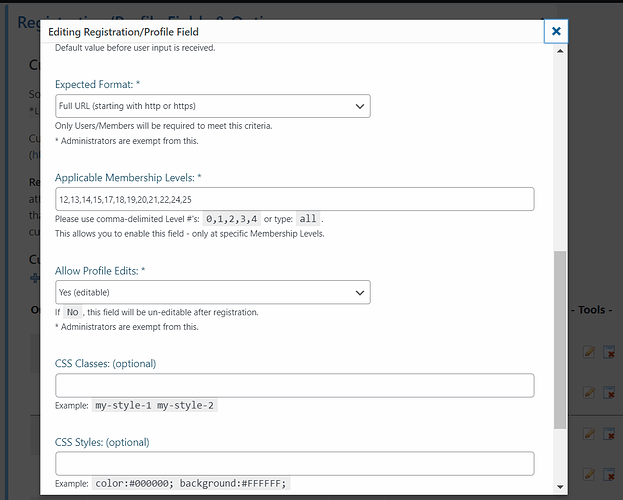The width and height of the screenshot is (623, 500).
Task: Click the '0,1,2,3,4' example code
Action: click(x=232, y=219)
